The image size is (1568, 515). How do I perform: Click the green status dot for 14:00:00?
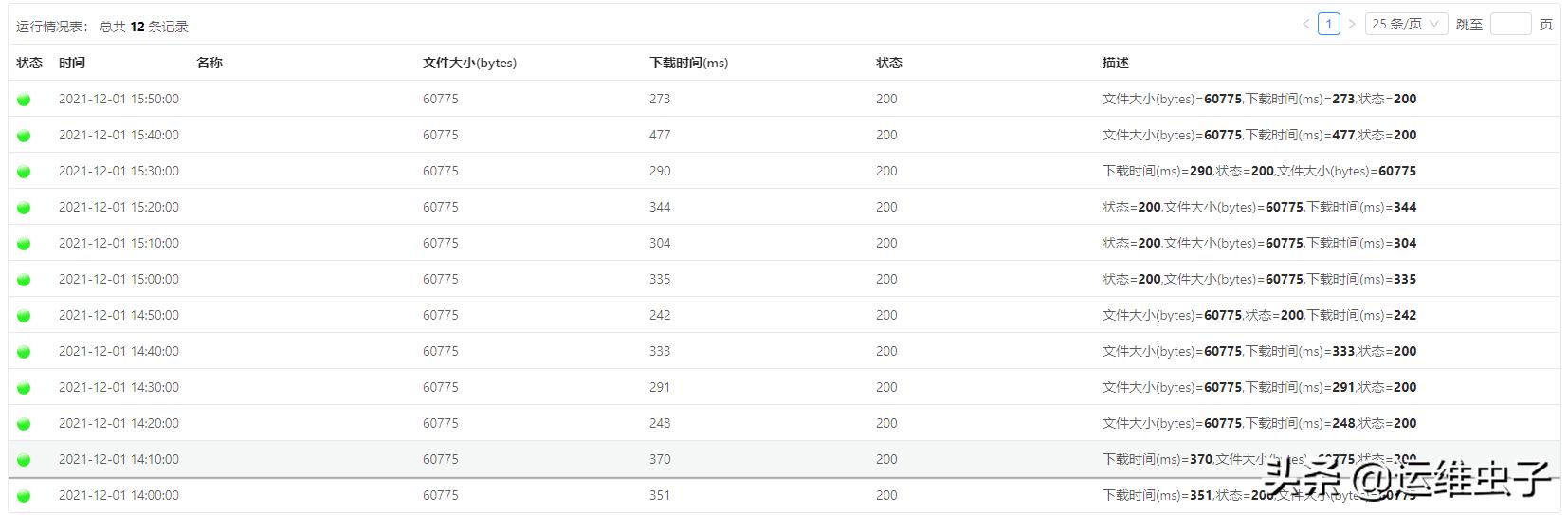tap(24, 496)
